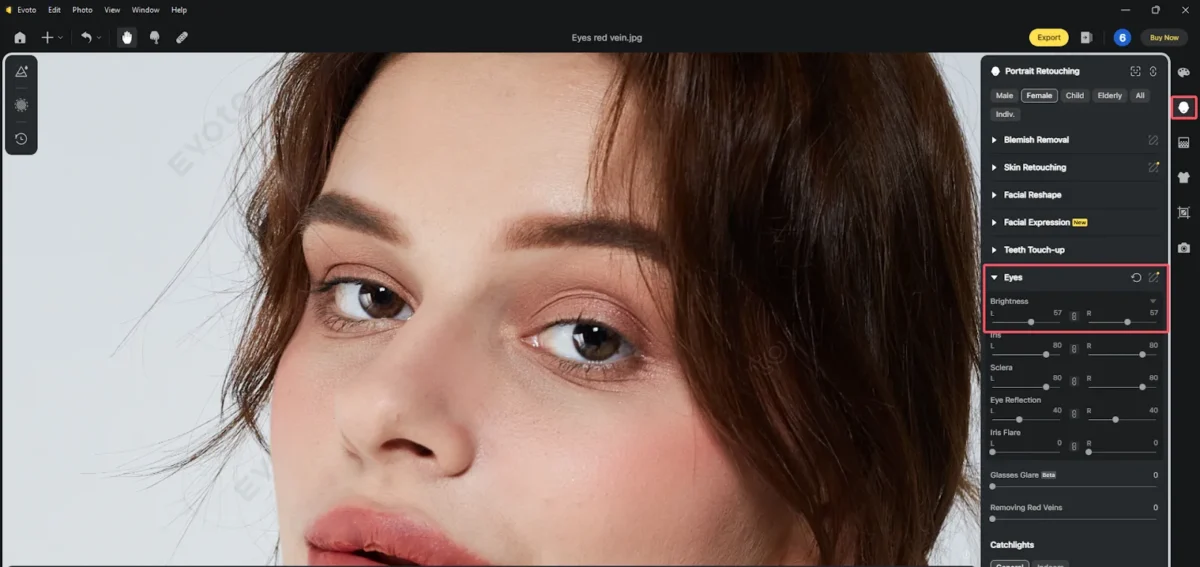
Task: Open the camera tethering panel
Action: pyautogui.click(x=1184, y=247)
